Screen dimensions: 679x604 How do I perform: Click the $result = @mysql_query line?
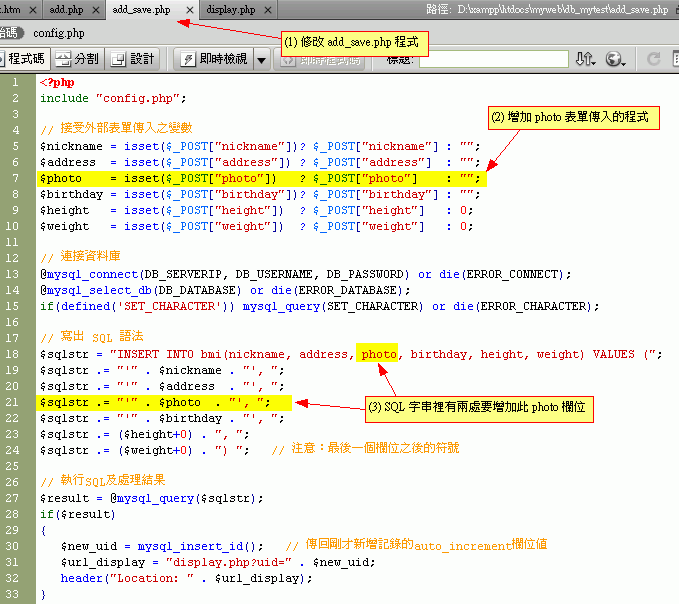coord(152,499)
